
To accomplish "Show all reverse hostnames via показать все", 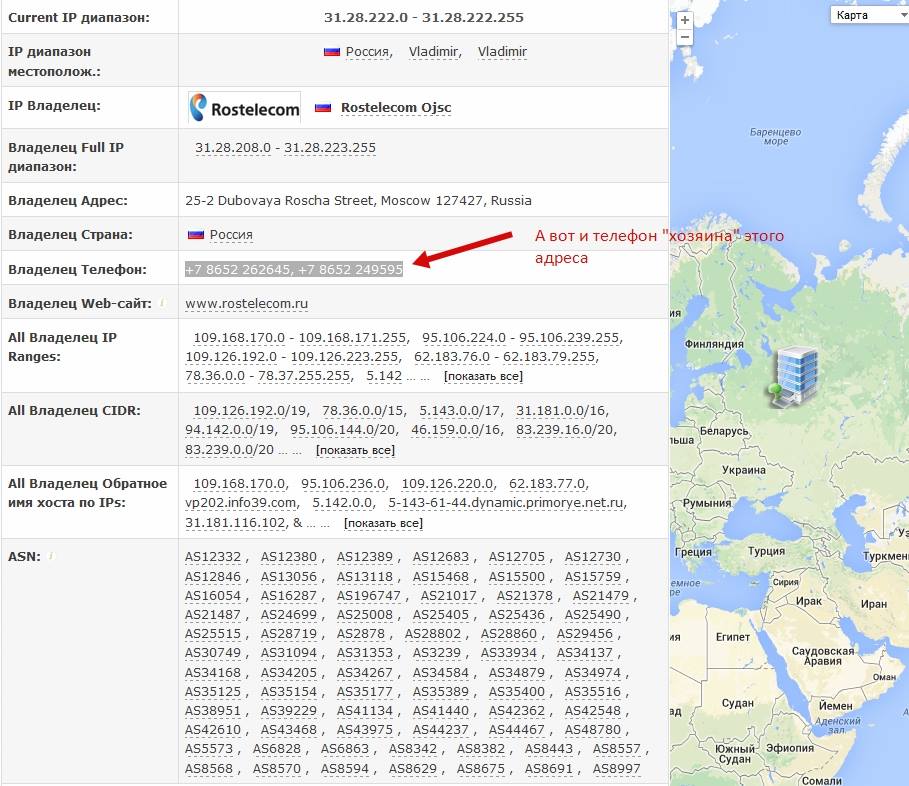I will point(382,524).
